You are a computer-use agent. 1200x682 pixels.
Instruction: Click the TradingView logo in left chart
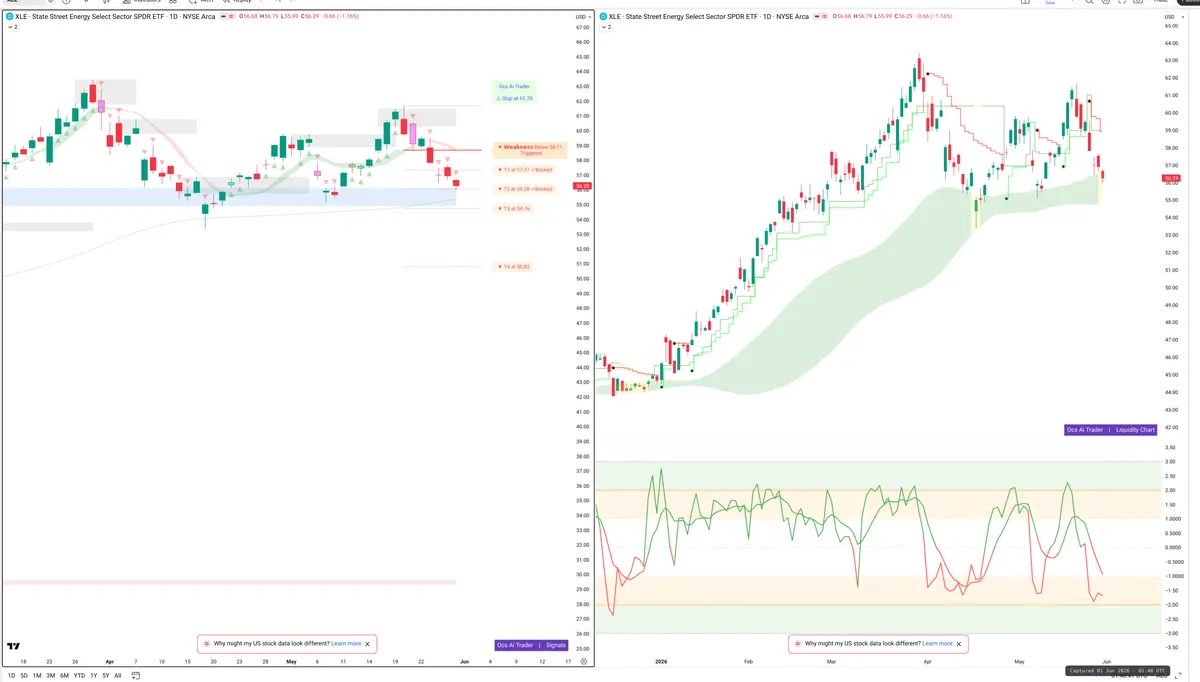click(x=13, y=646)
